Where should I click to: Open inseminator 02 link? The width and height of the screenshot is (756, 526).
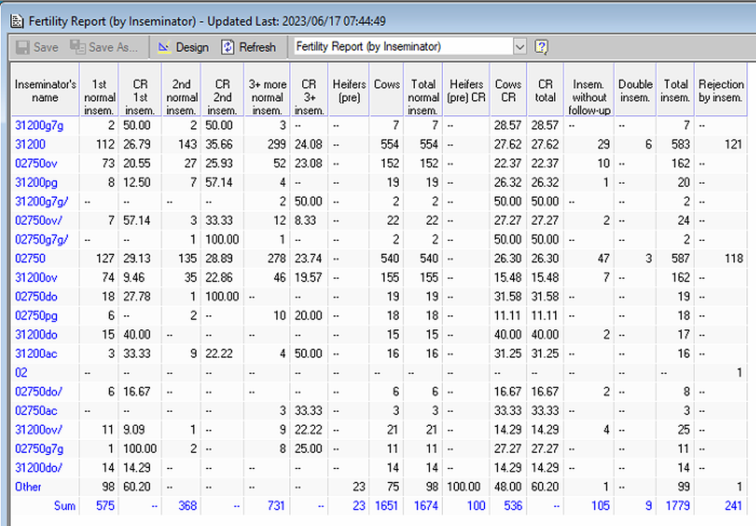pos(21,373)
